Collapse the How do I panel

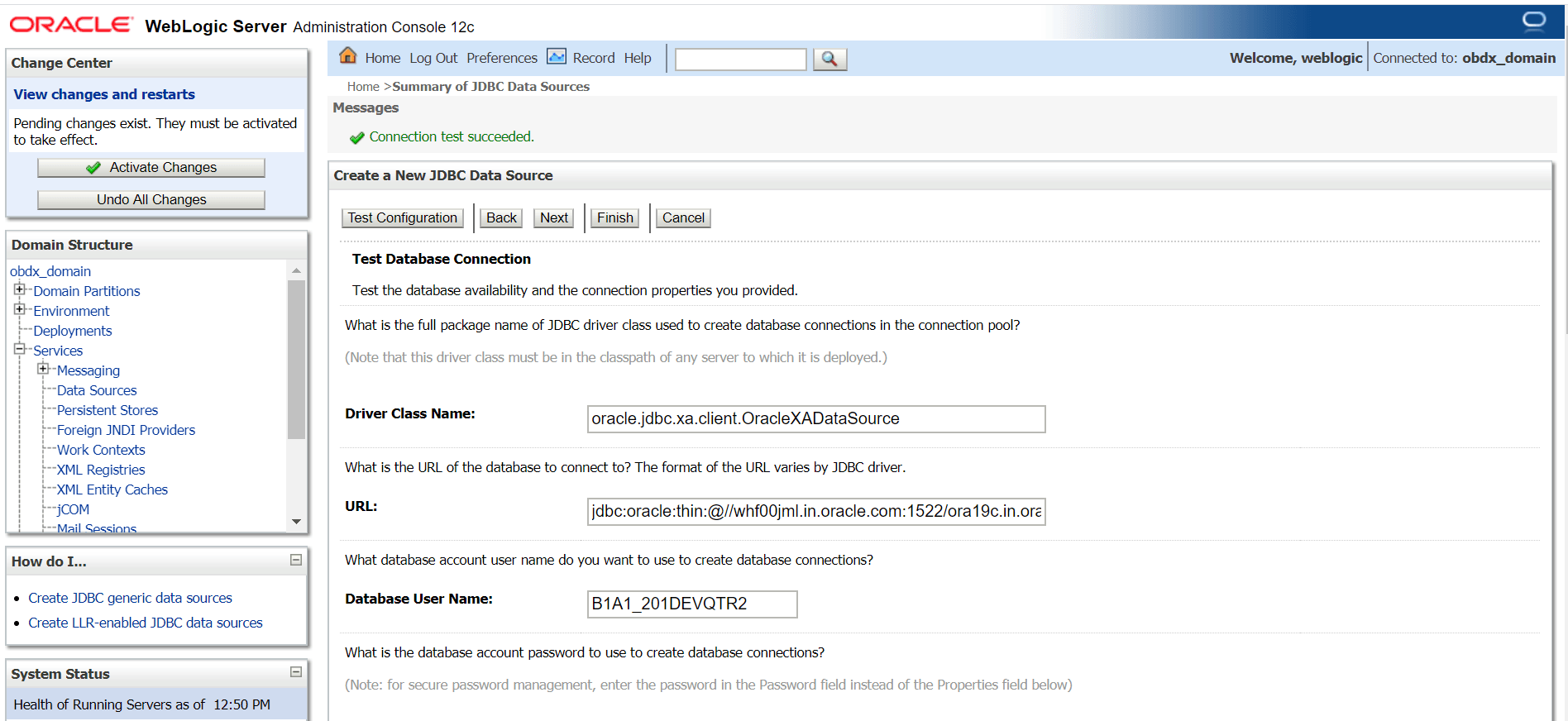click(296, 560)
